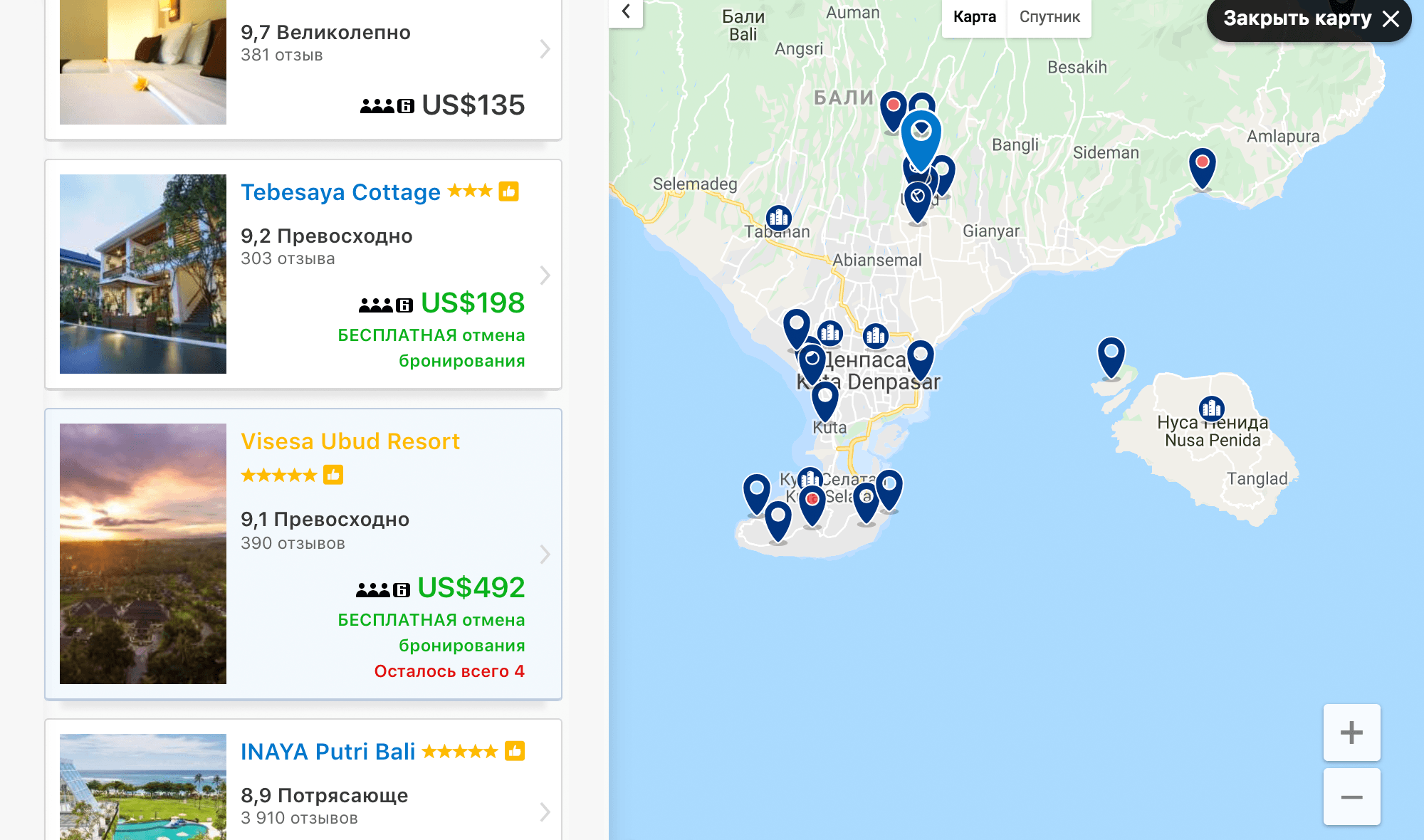Click the city marker on Nusa Penida
Image resolution: width=1424 pixels, height=840 pixels.
[x=1211, y=408]
